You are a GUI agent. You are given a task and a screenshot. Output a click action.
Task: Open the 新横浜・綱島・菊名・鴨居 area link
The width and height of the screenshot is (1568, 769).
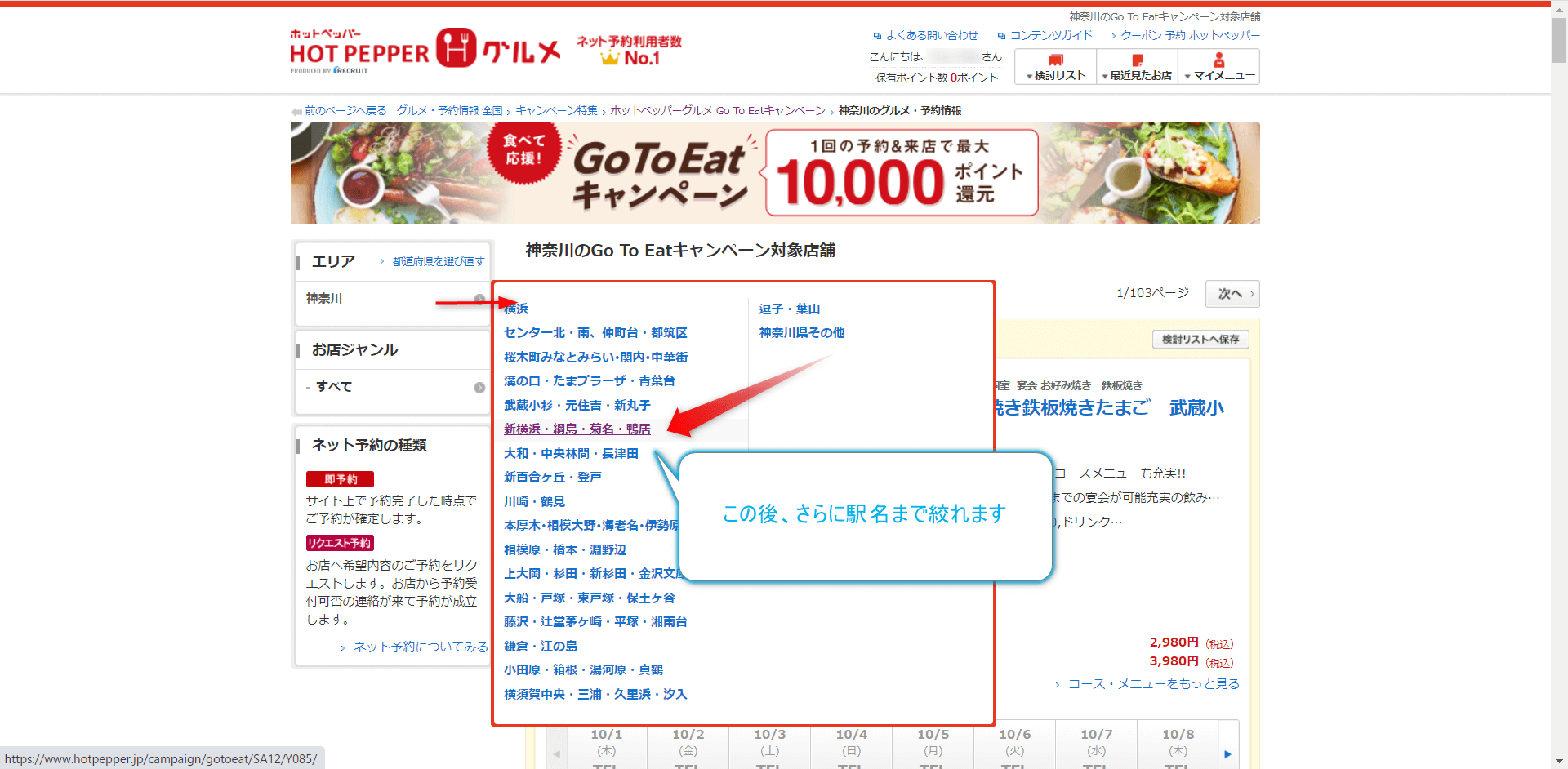pos(577,429)
